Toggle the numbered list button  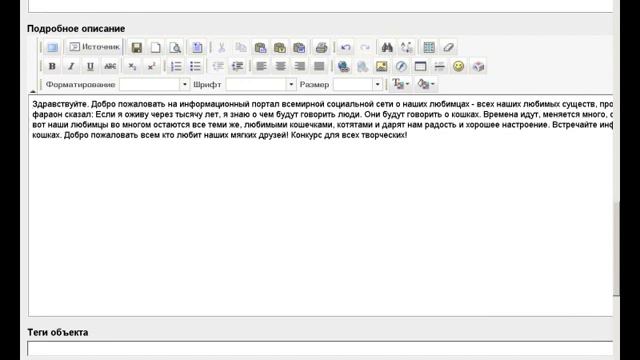click(x=176, y=66)
